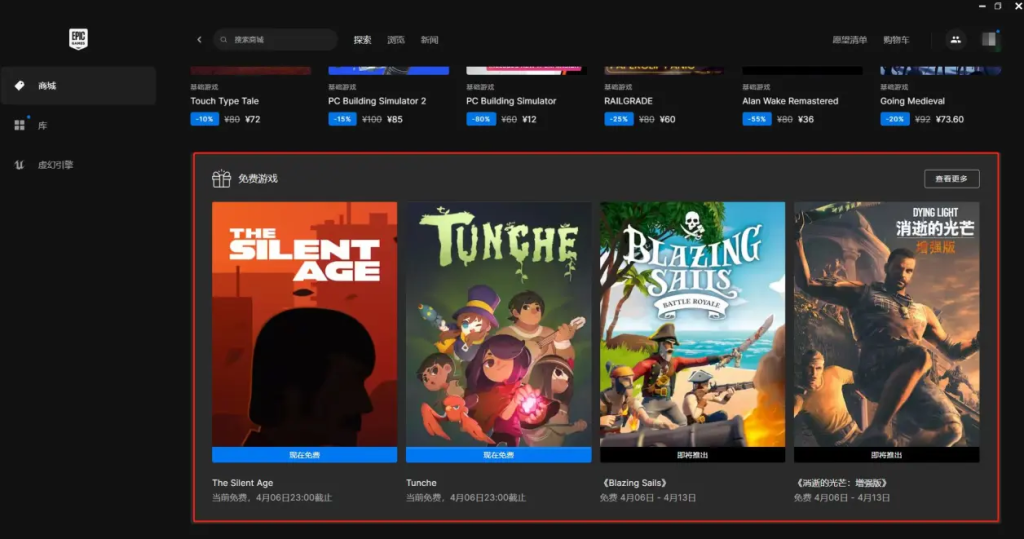Screen dimensions: 1024x539
Task: Click the 《消逝的光芒：增强版》 title text
Action: 842,483
